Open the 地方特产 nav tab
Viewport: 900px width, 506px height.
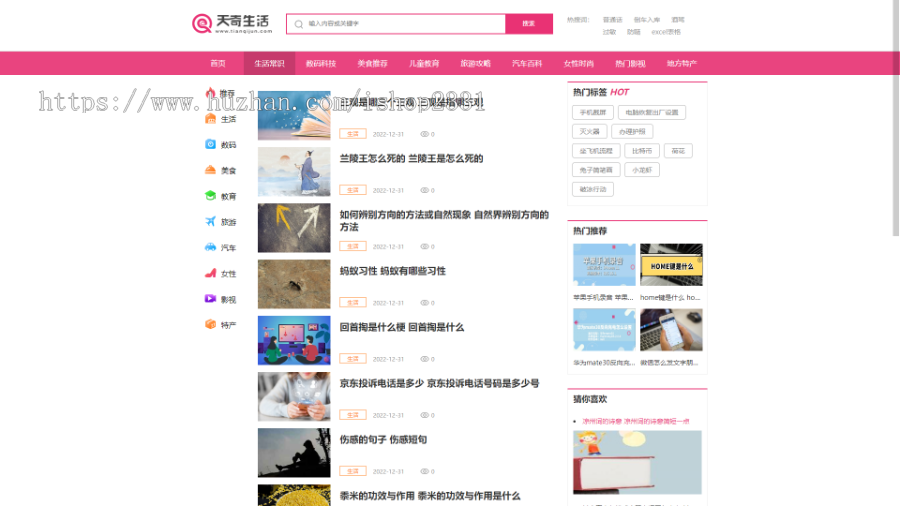pyautogui.click(x=682, y=64)
